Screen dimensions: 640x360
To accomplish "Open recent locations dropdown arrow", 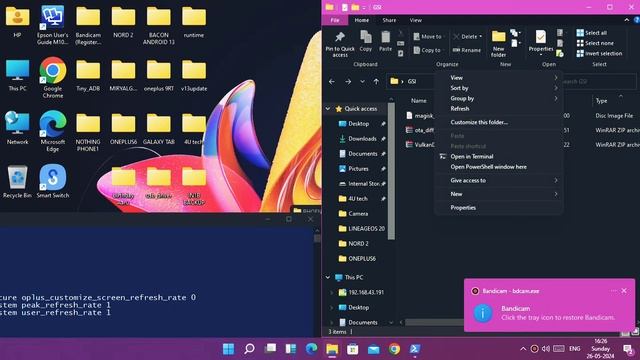I will click(x=362, y=82).
